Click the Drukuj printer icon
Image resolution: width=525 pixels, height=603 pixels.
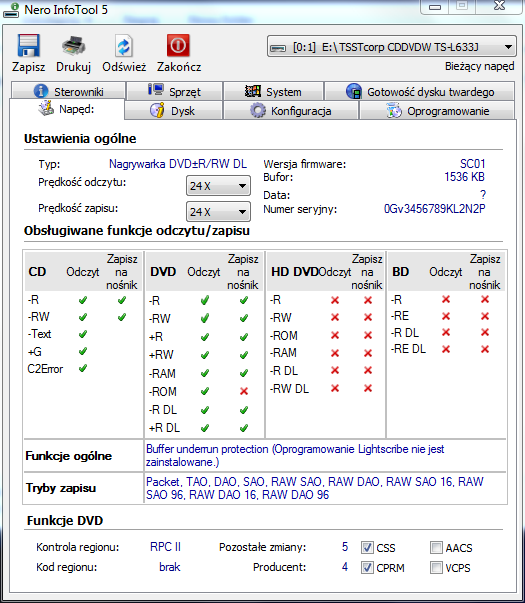(x=73, y=45)
